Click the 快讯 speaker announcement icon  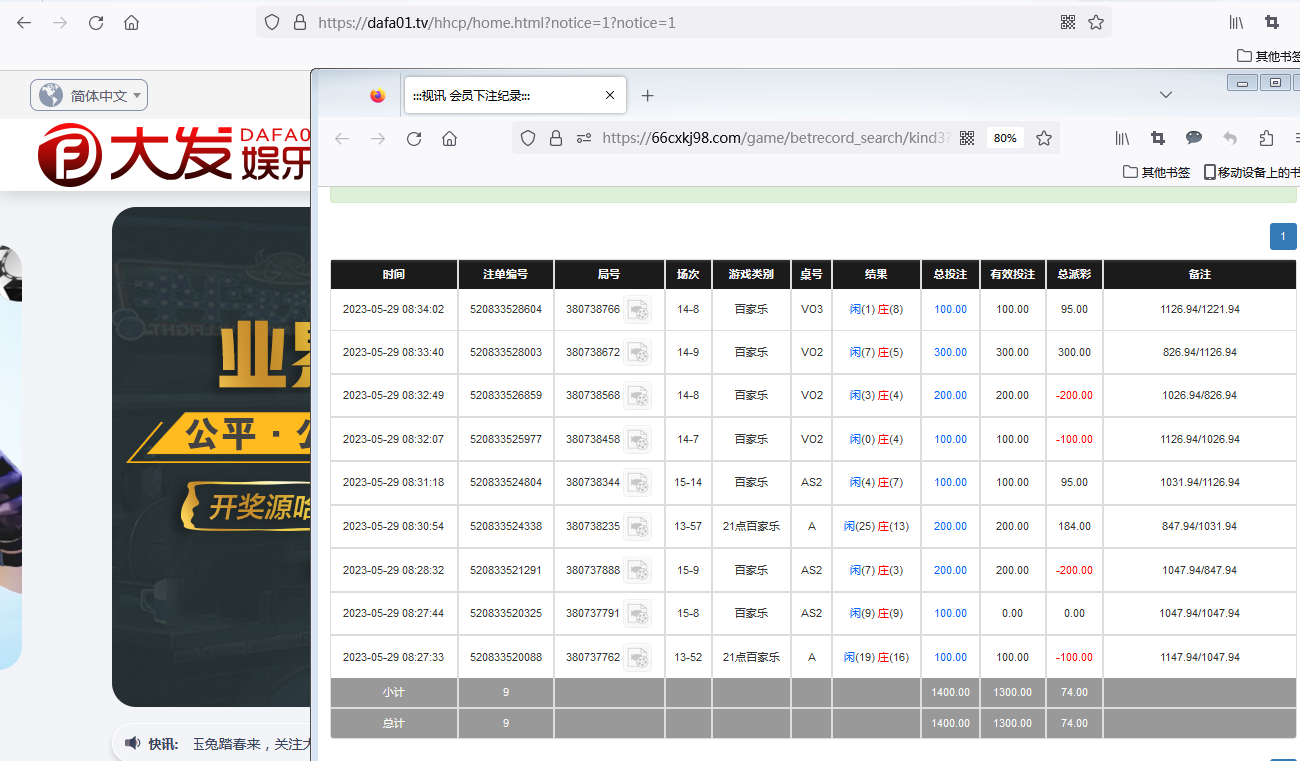pos(132,743)
